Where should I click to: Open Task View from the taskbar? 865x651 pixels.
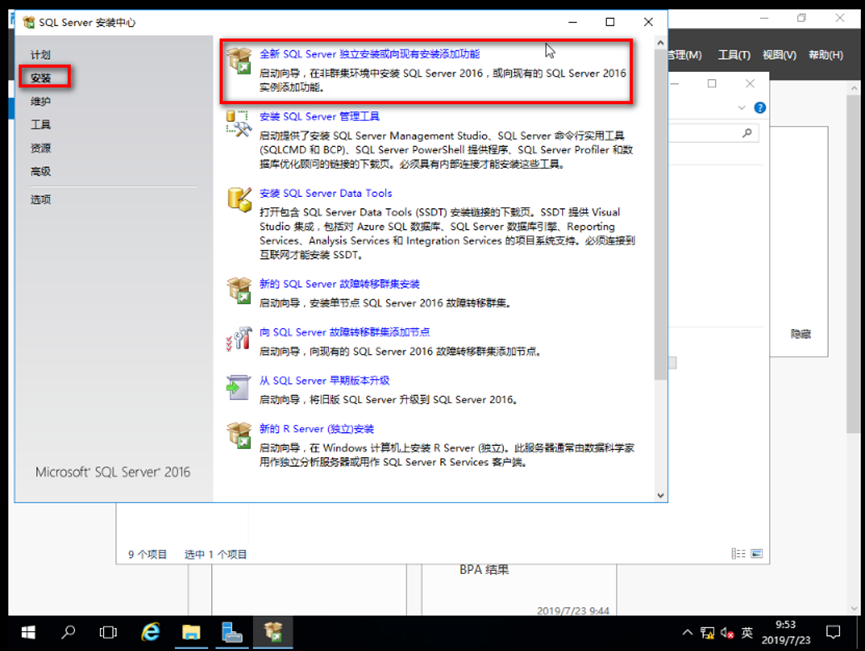click(108, 632)
